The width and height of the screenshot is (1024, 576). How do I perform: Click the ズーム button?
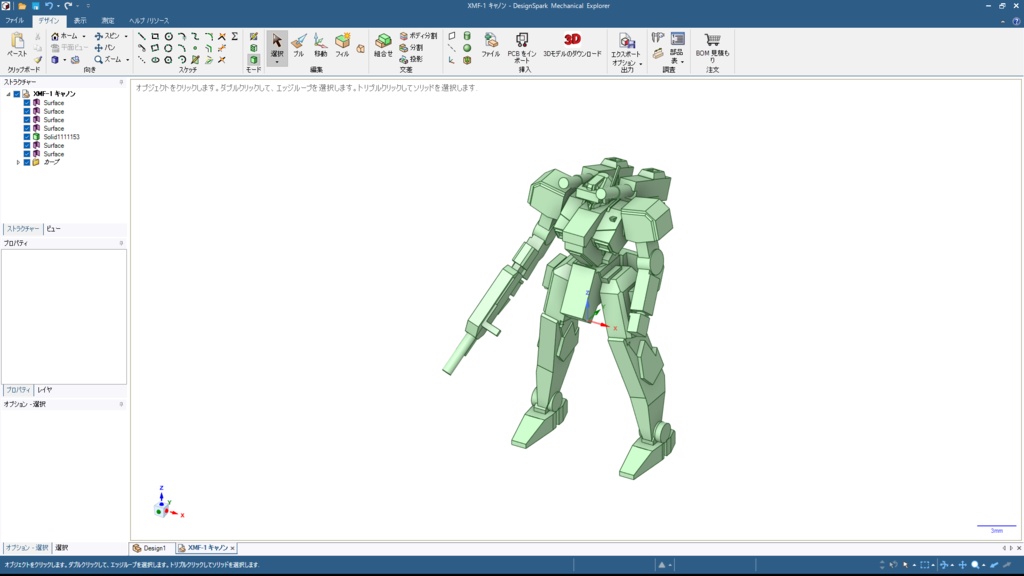click(108, 59)
